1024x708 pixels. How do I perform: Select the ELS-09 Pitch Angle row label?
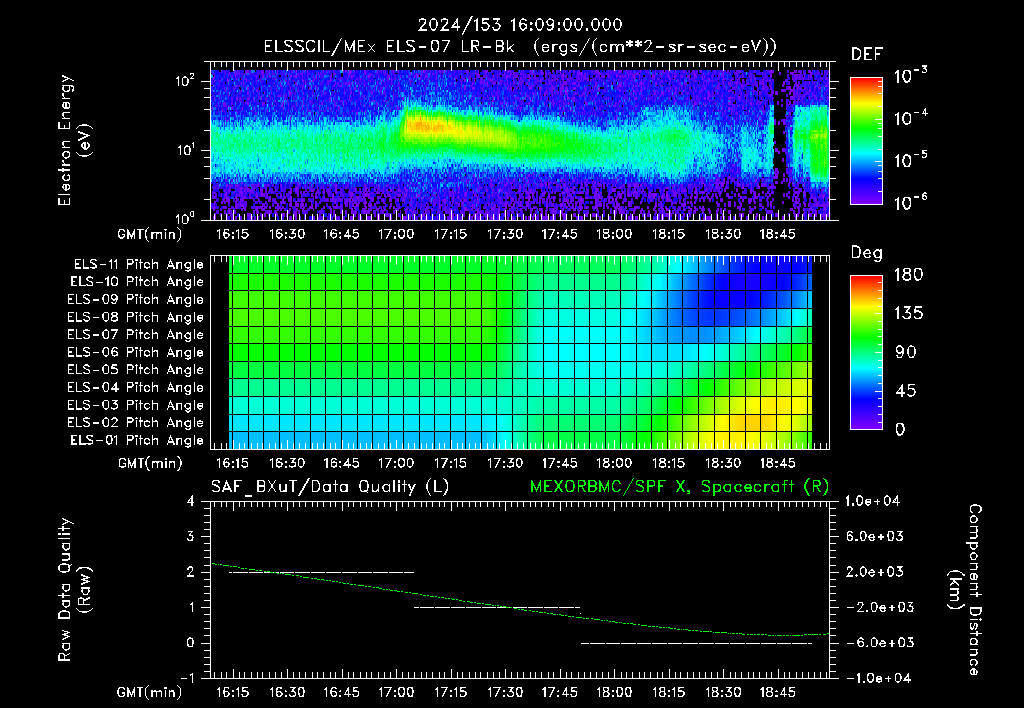pyautogui.click(x=136, y=300)
